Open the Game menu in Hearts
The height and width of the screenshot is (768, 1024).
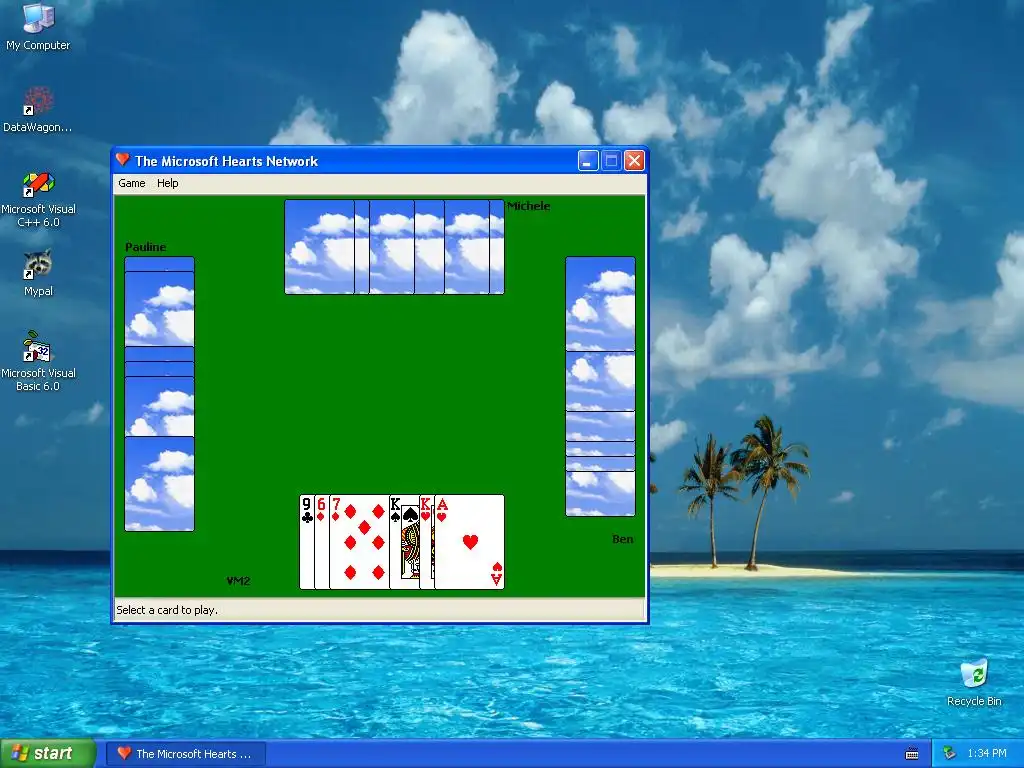coord(131,184)
